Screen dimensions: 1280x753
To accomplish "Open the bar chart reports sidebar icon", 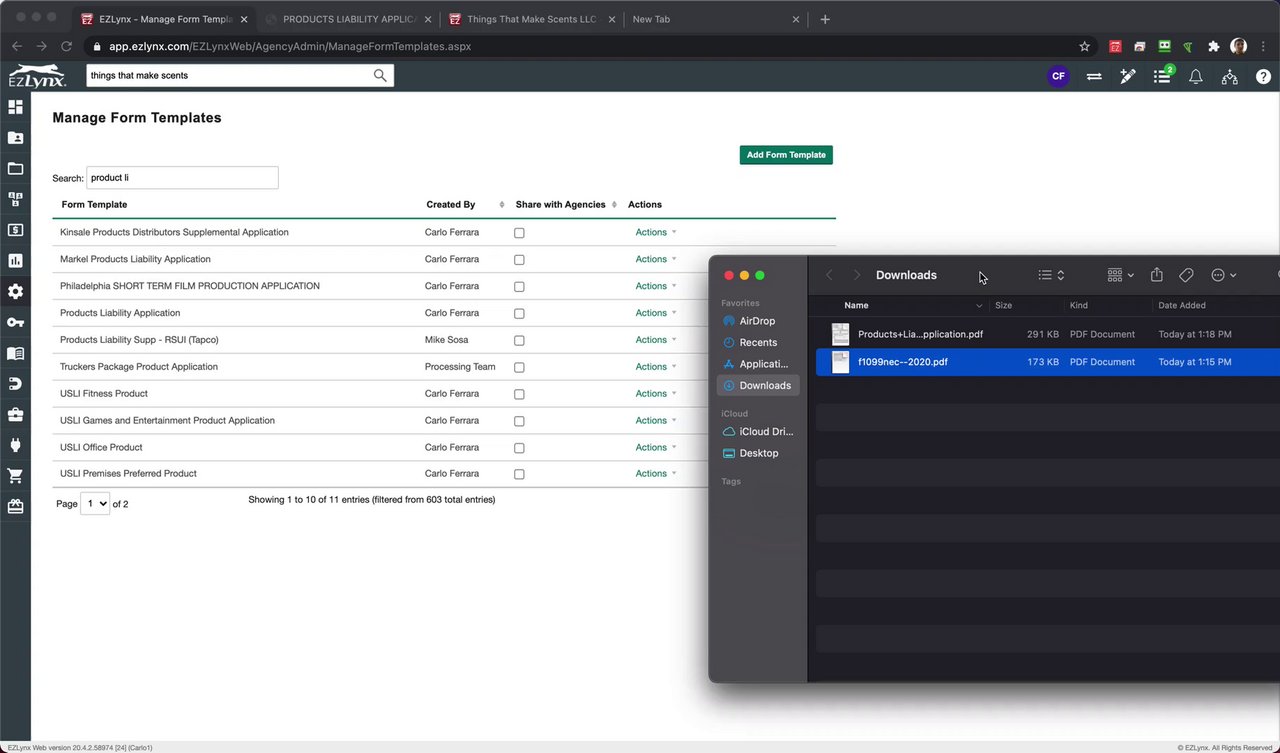I will [x=15, y=261].
